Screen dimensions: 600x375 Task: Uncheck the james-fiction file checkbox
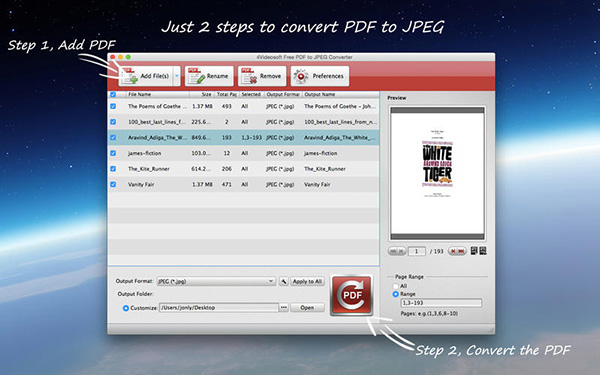(113, 153)
